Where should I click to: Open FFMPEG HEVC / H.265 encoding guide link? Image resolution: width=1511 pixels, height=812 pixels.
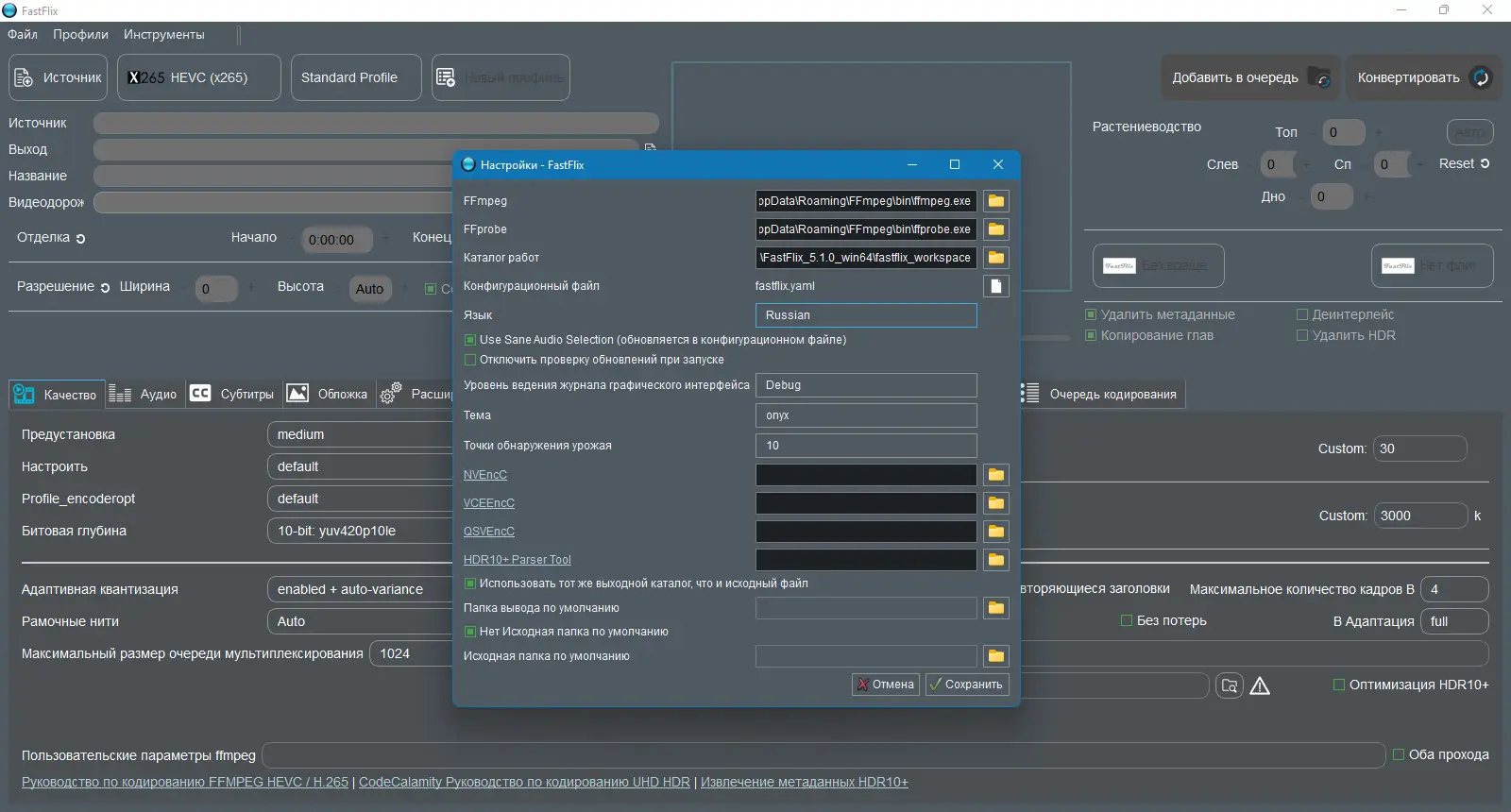(185, 782)
